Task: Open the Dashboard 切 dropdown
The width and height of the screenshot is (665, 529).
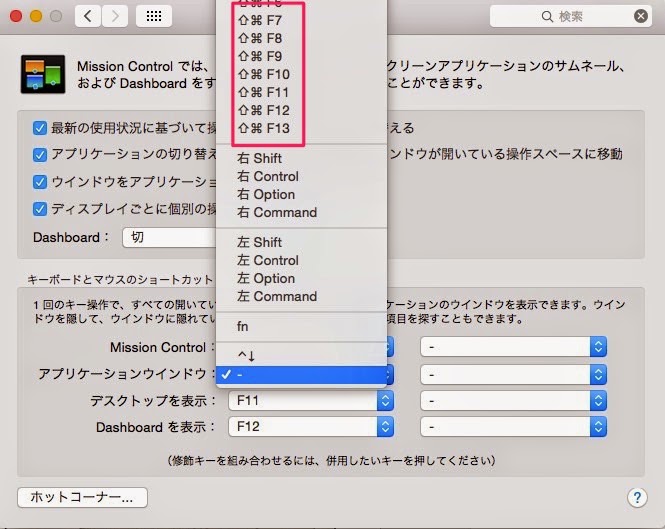Action: point(169,237)
